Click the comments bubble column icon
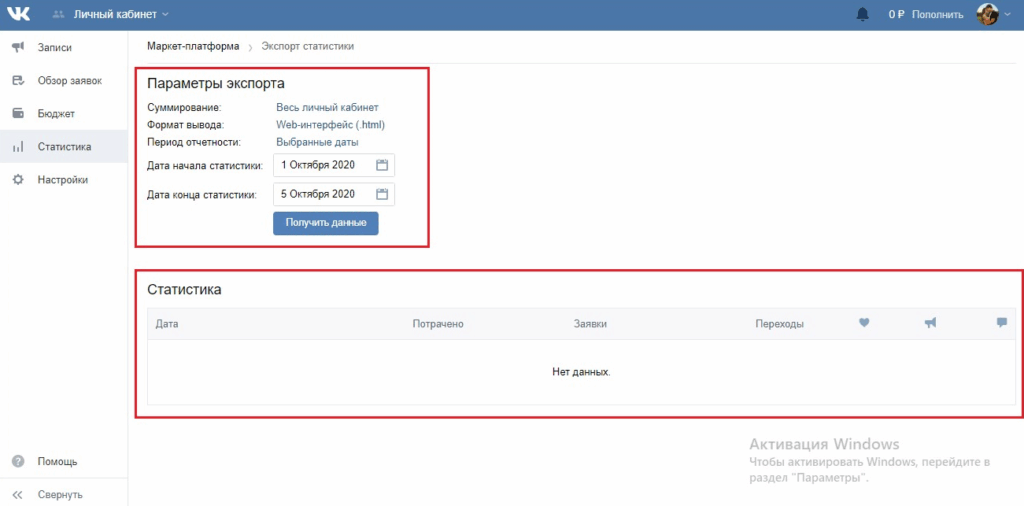Viewport: 1024px width, 506px height. [x=1002, y=323]
